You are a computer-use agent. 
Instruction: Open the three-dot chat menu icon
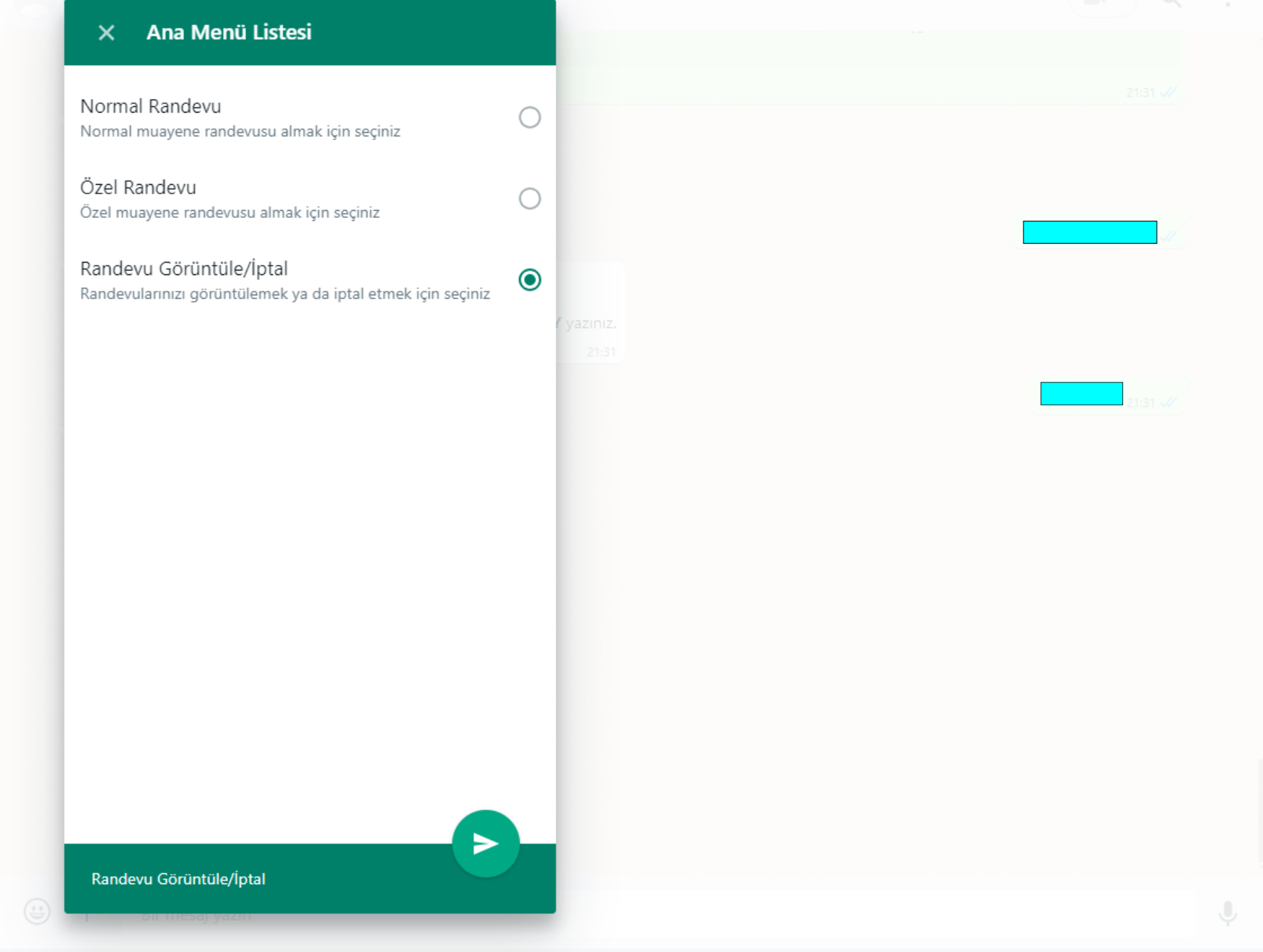(x=1228, y=4)
